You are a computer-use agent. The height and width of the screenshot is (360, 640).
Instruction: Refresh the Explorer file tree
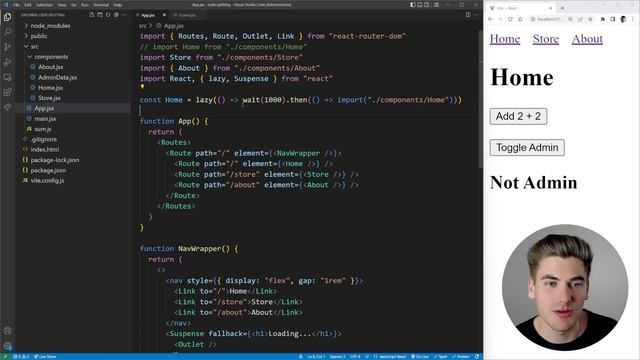click(108, 15)
